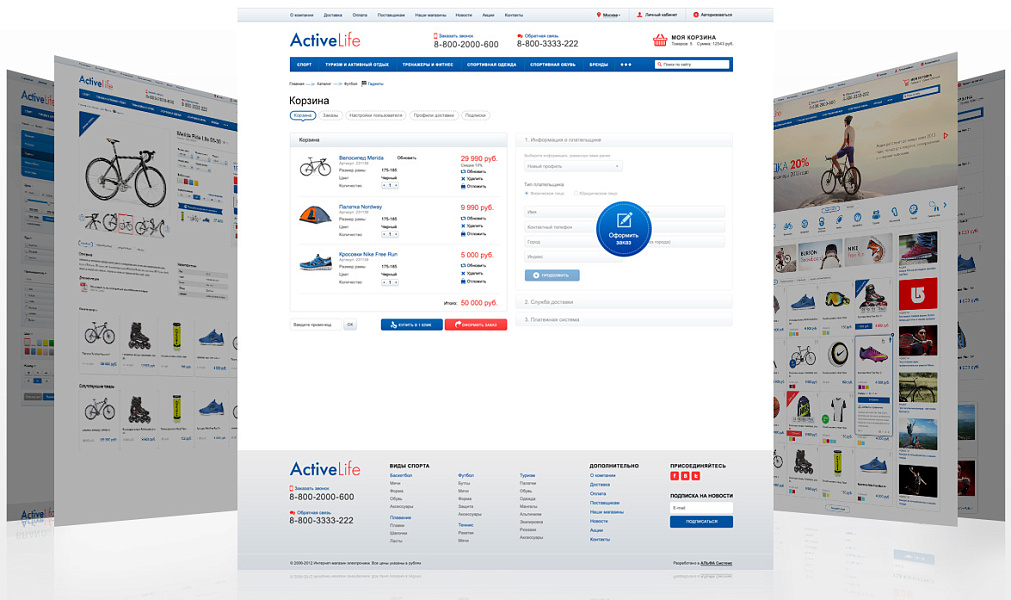
Task: Open the ••• overflow menu in navigation bar
Action: point(625,64)
